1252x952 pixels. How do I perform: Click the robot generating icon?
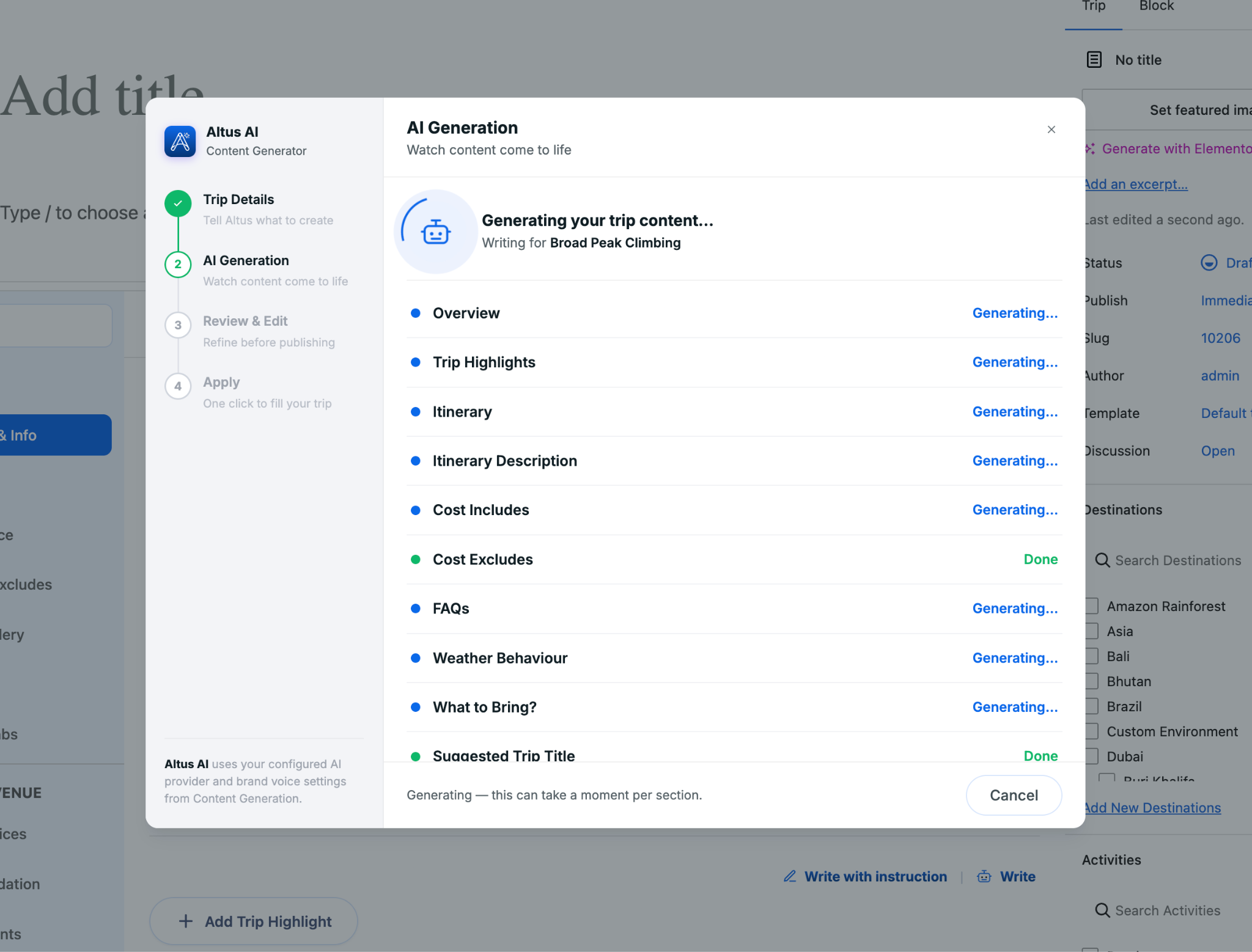click(436, 232)
